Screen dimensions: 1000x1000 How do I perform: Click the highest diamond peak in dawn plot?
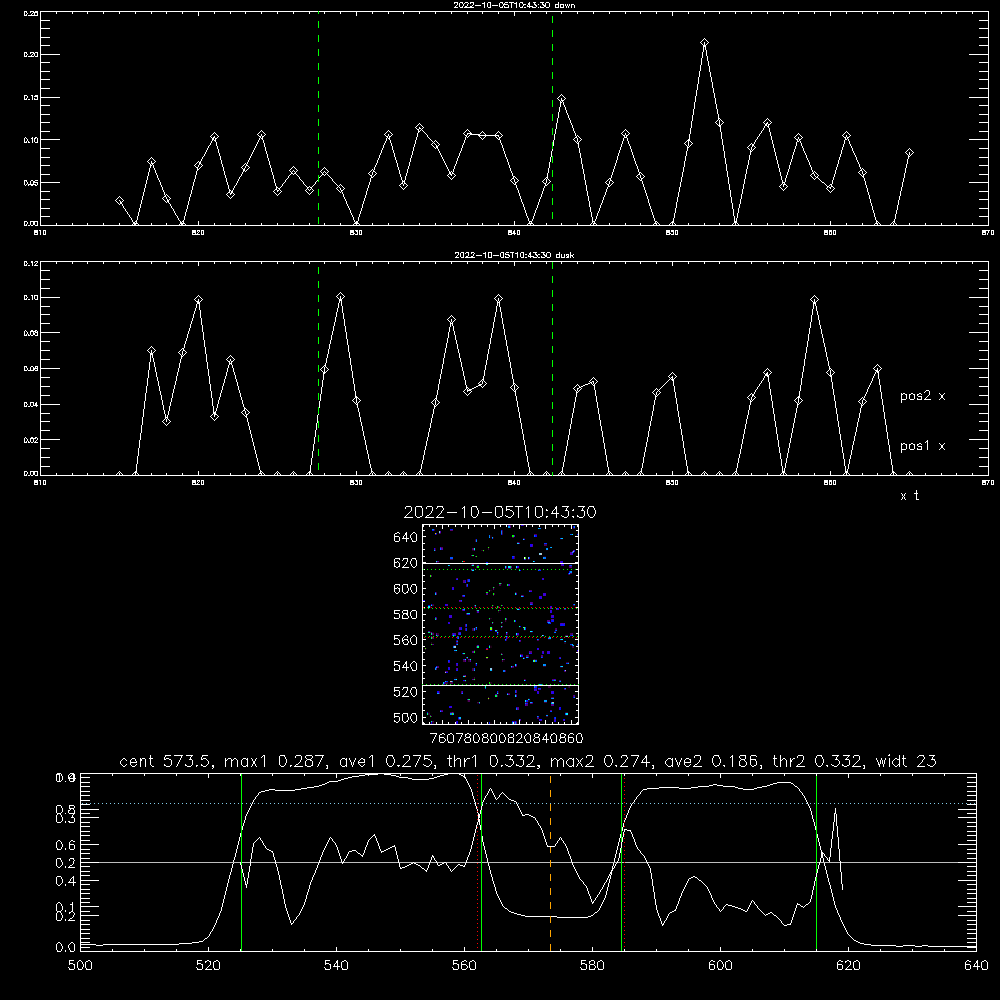click(x=704, y=43)
